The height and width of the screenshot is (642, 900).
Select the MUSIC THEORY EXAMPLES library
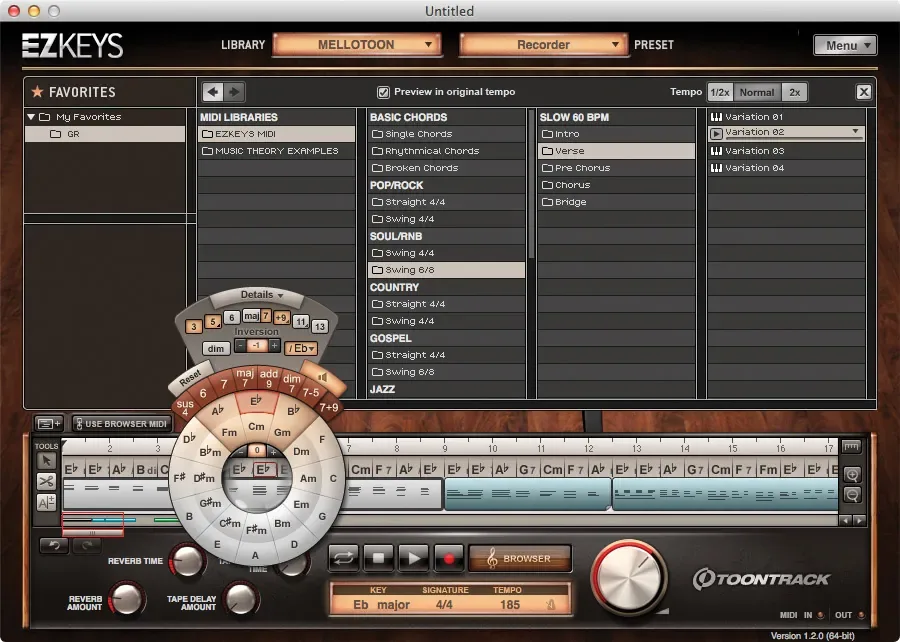pyautogui.click(x=276, y=151)
